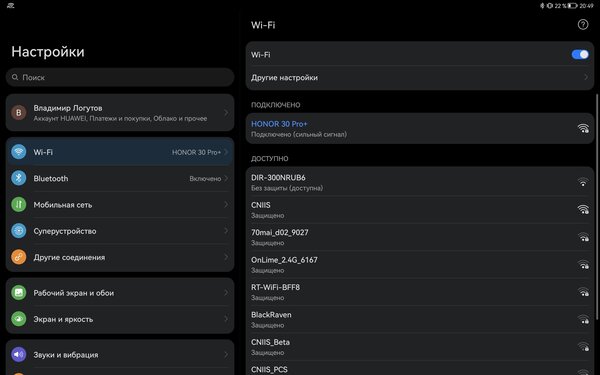Tap the signal icon next to DIR-300NRUB6

click(x=583, y=182)
